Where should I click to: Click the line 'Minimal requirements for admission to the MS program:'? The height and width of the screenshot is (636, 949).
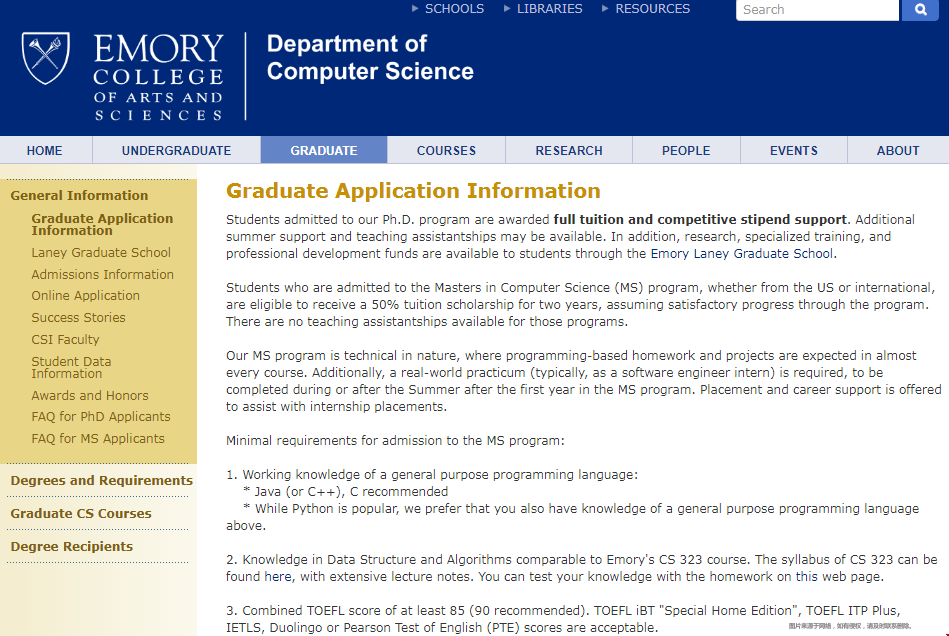[x=395, y=441]
